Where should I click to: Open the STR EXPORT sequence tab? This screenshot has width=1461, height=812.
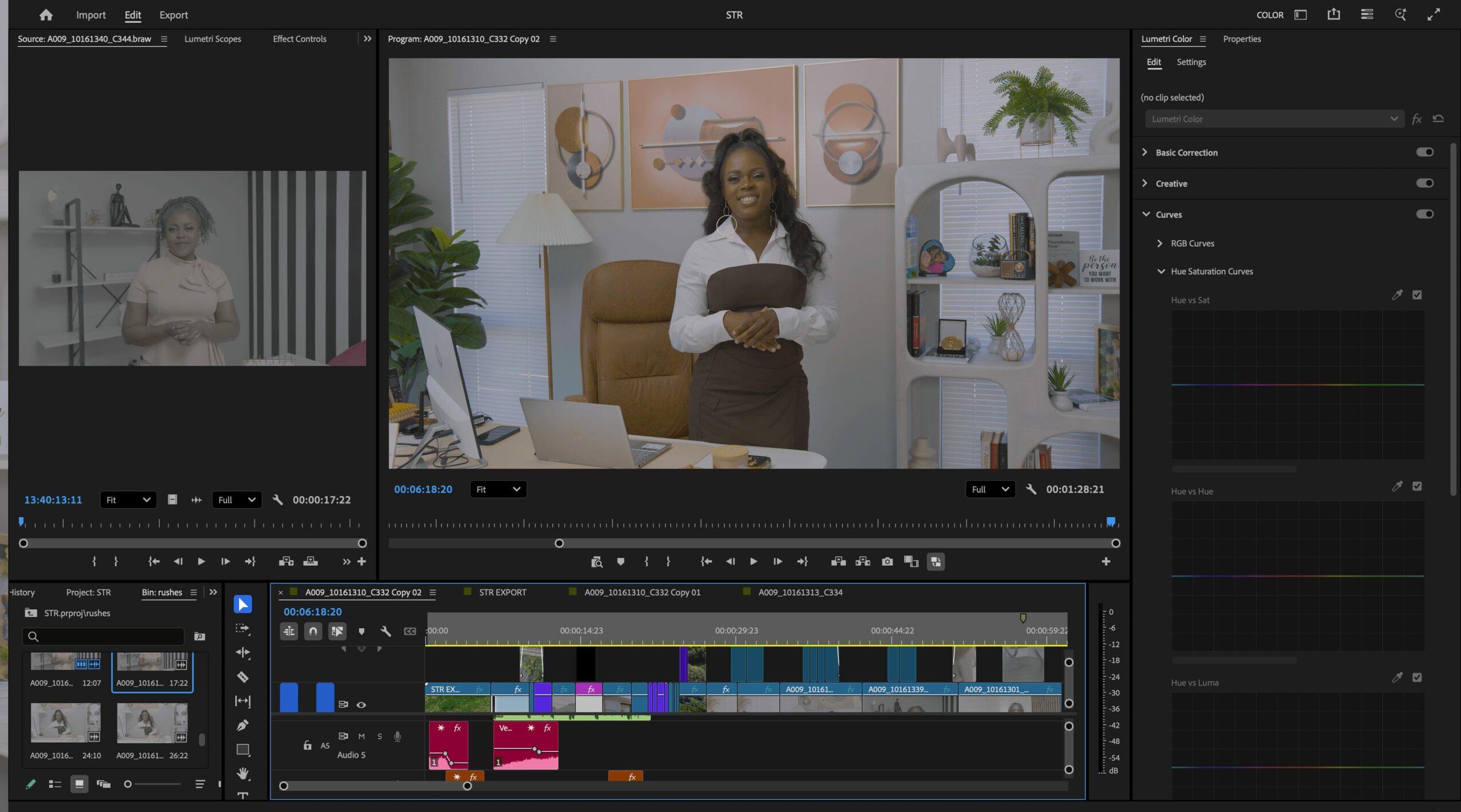tap(502, 592)
